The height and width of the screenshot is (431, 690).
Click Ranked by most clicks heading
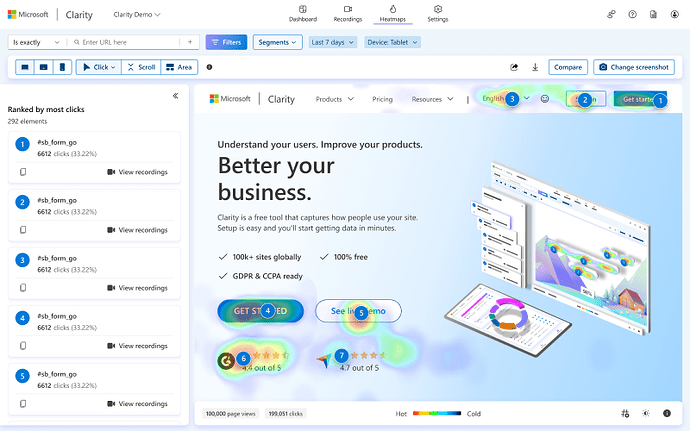[x=46, y=109]
